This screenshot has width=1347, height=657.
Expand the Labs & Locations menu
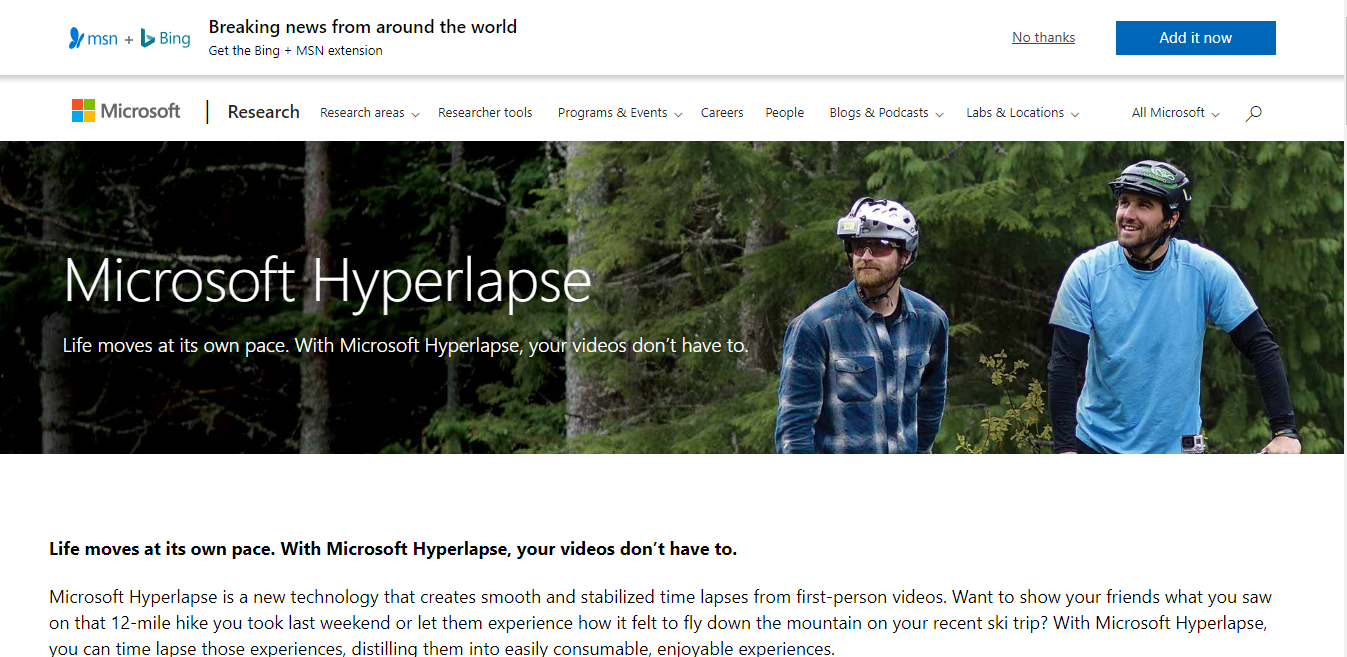pos(1022,113)
